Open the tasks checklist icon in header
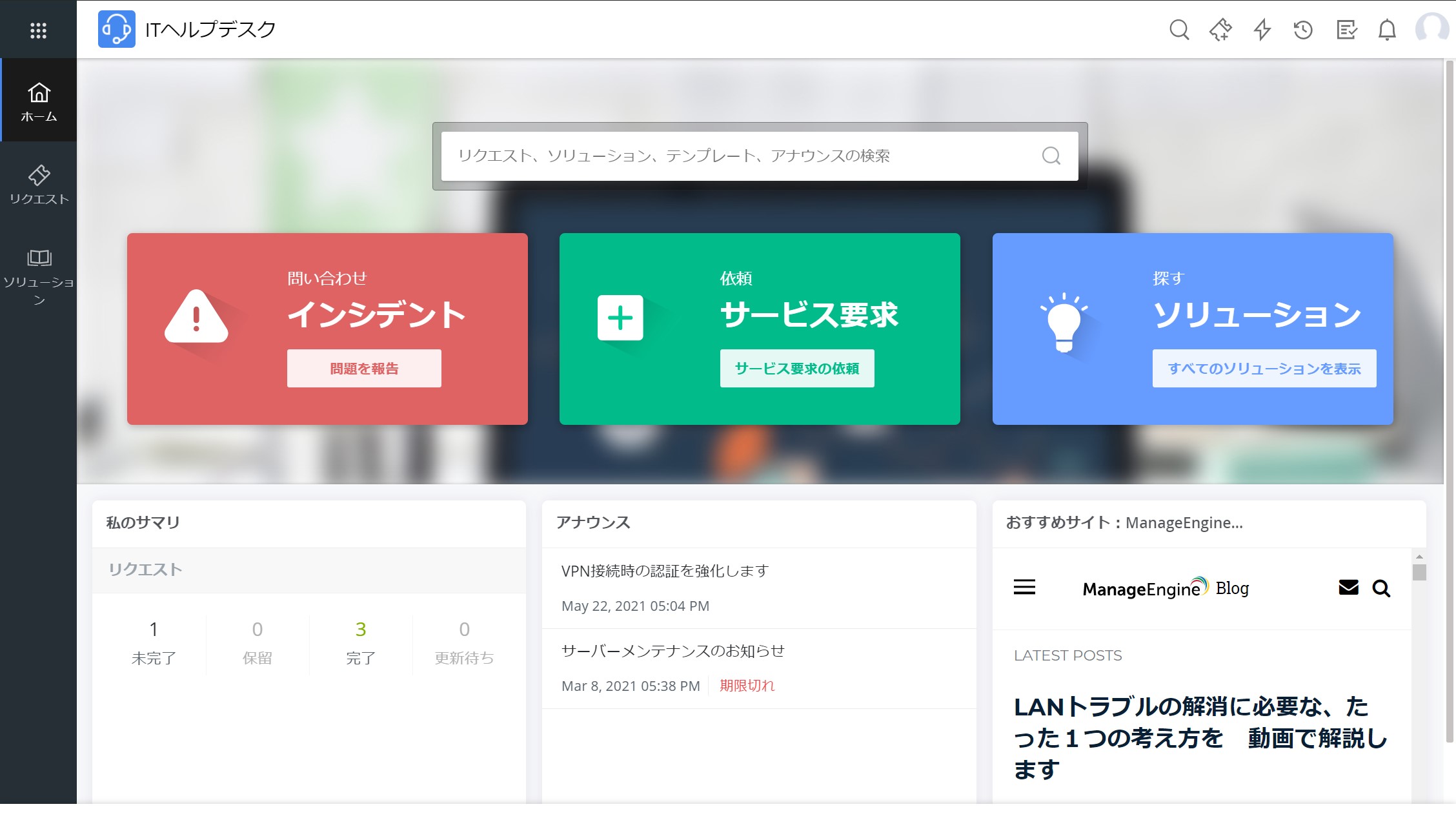The height and width of the screenshot is (831, 1456). pyautogui.click(x=1346, y=30)
